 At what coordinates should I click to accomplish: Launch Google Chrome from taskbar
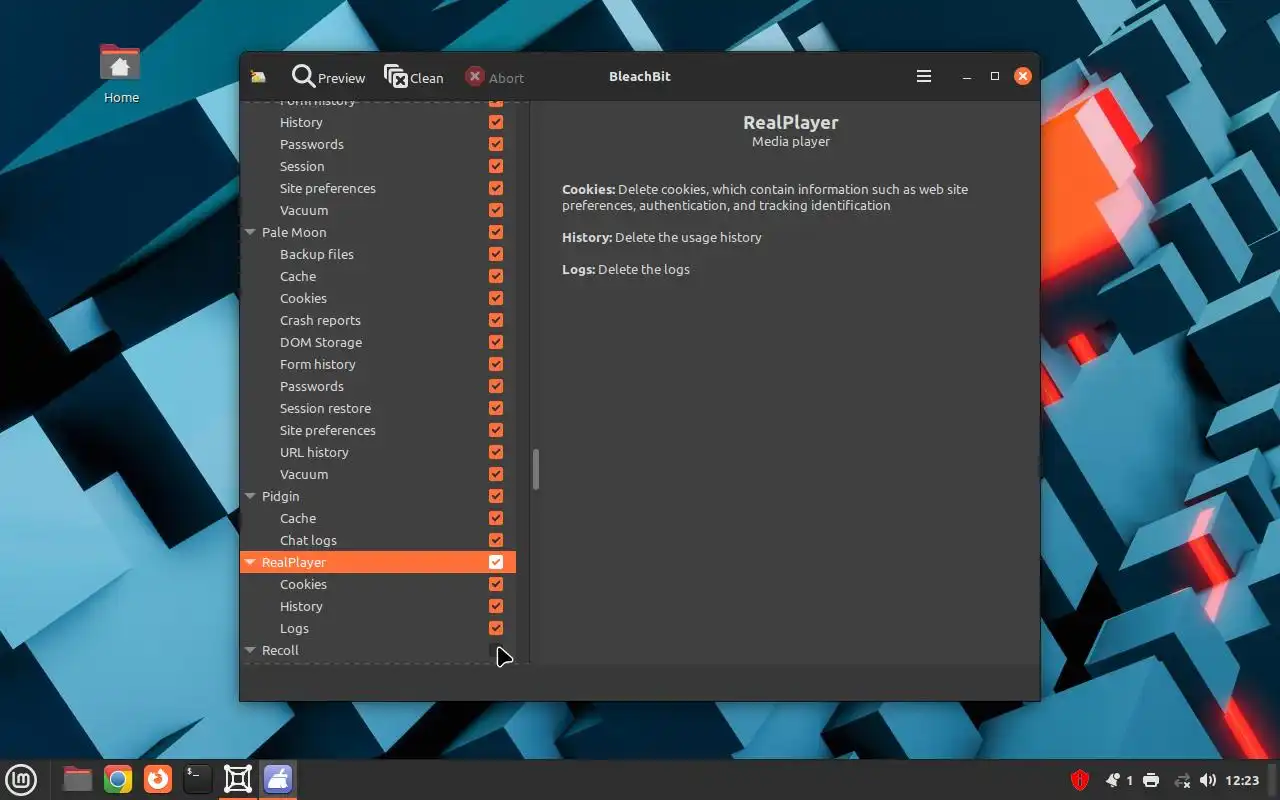pyautogui.click(x=118, y=779)
